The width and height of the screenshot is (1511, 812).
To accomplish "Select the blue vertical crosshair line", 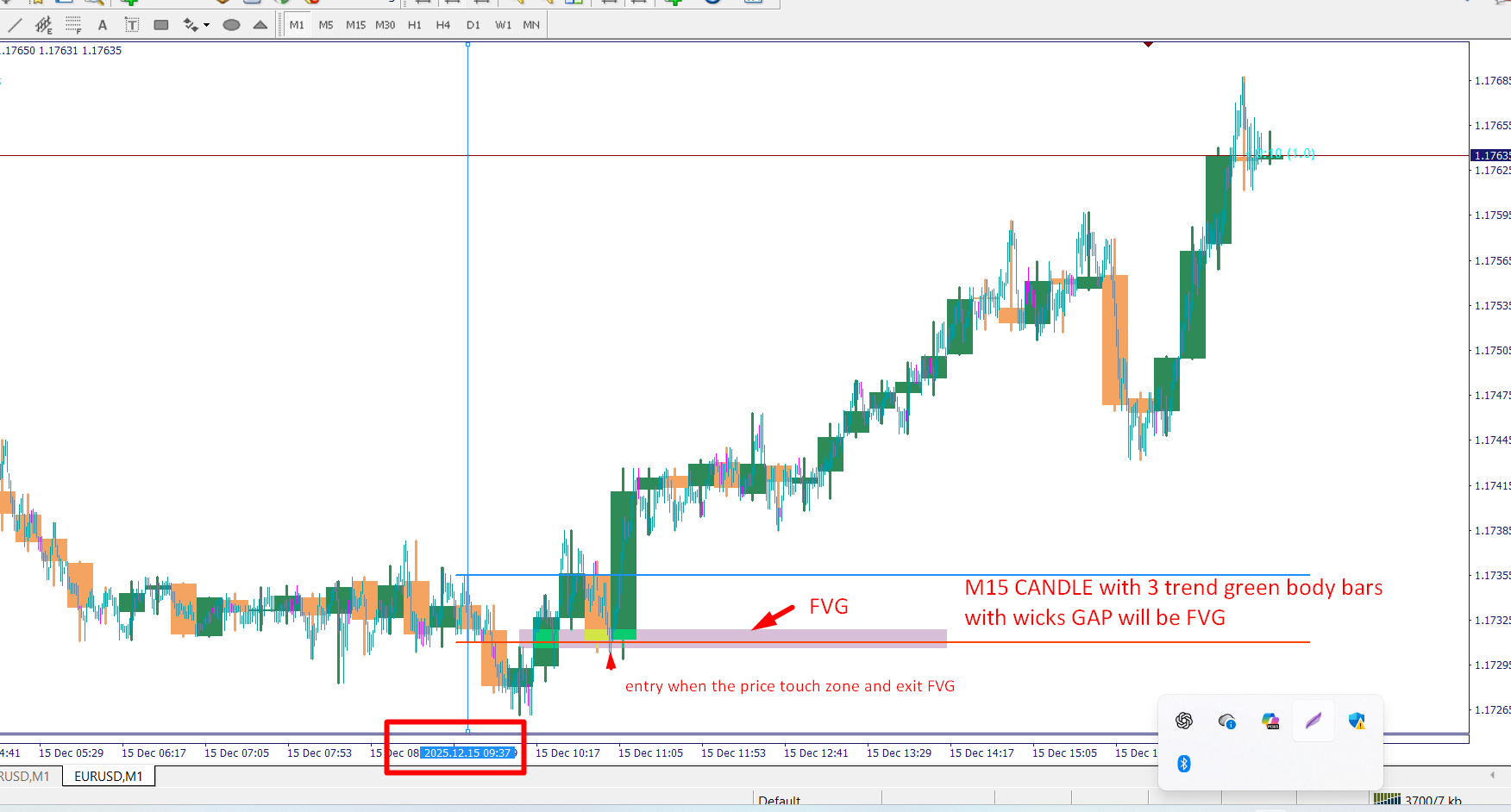I will pos(468,388).
